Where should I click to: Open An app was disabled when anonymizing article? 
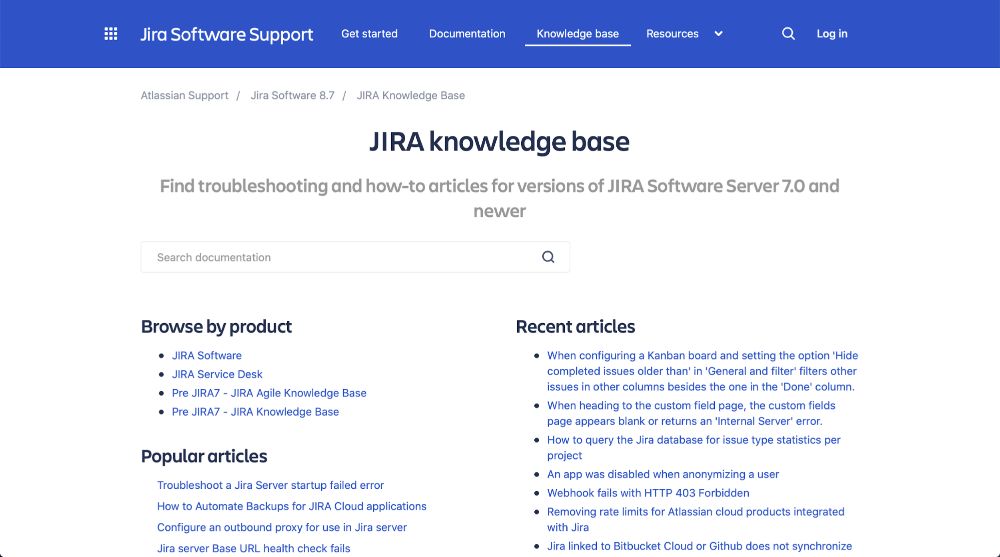663,474
